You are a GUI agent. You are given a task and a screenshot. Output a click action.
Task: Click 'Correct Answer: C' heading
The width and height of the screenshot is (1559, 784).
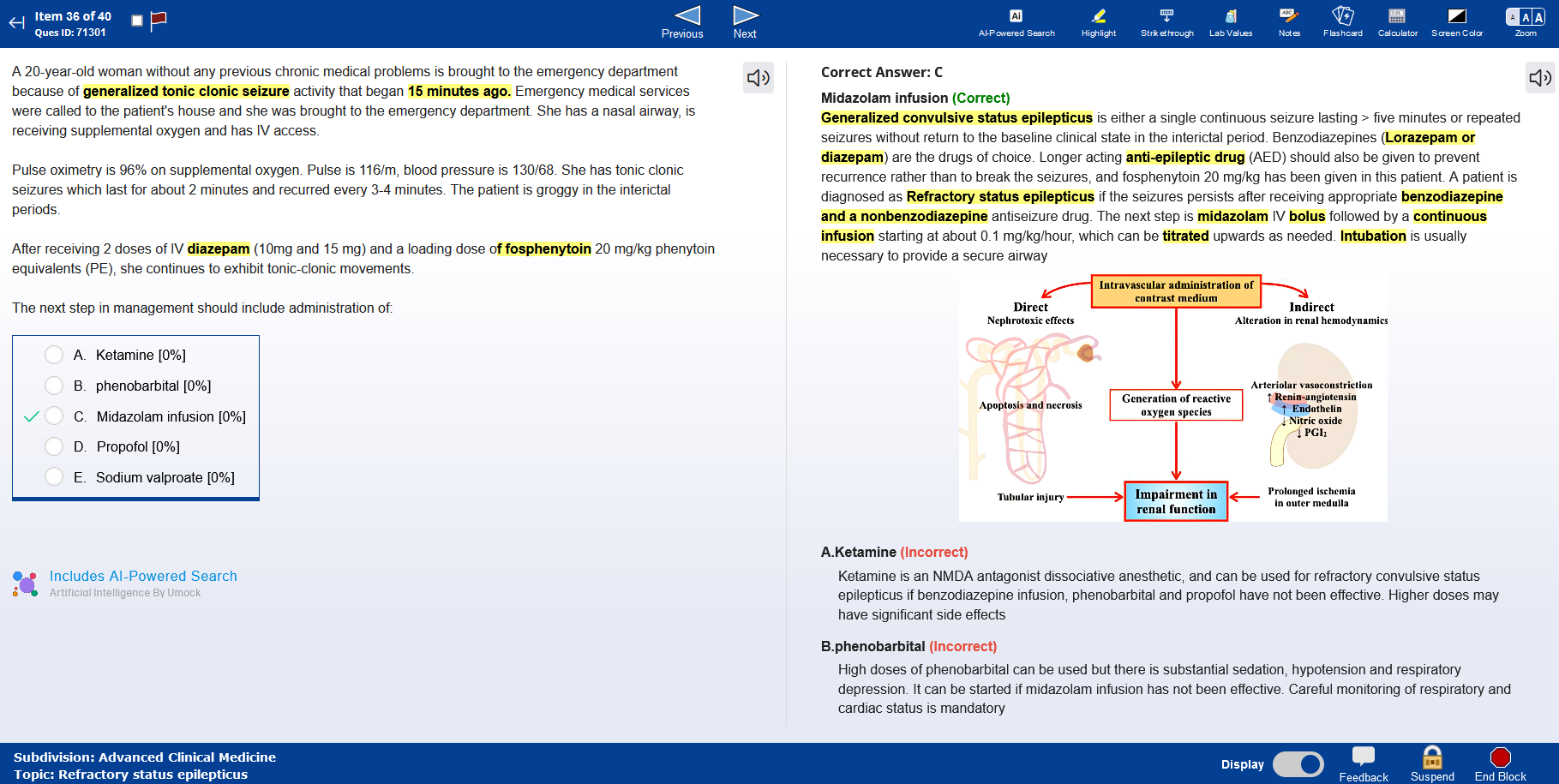881,72
